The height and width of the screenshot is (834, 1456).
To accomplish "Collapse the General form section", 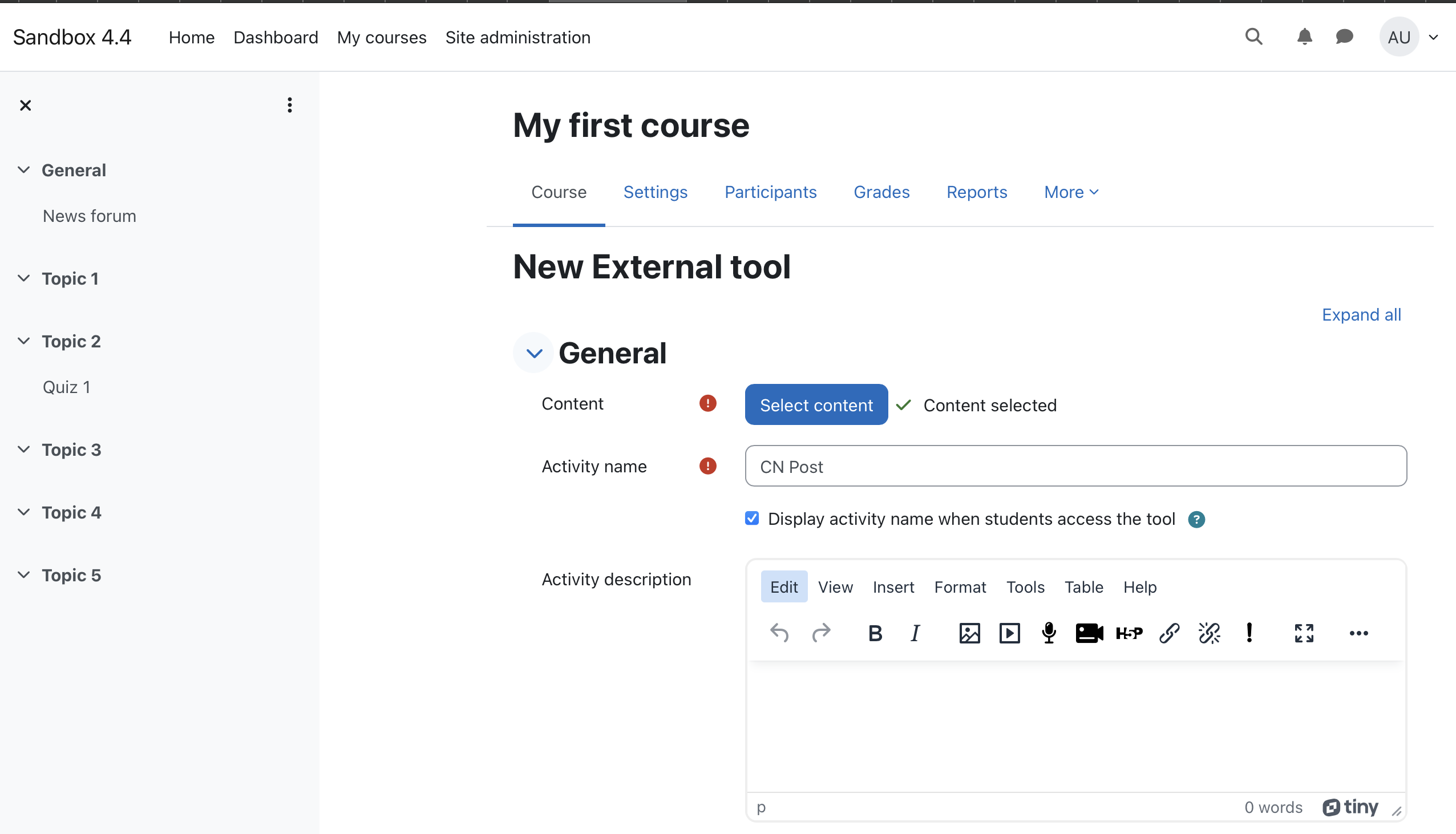I will coord(533,353).
